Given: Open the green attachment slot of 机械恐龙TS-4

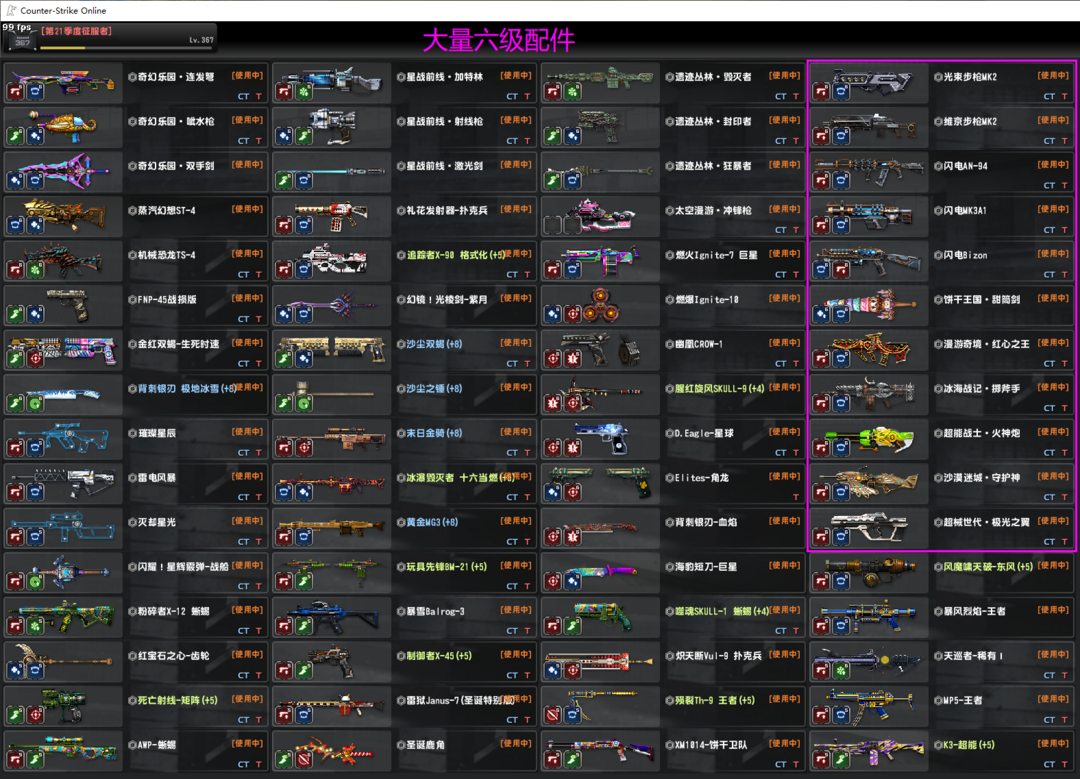Looking at the screenshot, I should point(35,269).
